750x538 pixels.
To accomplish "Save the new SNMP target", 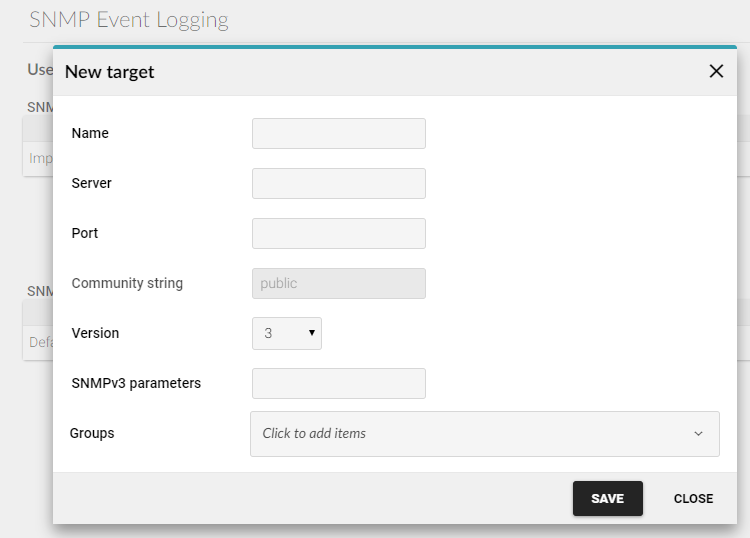I will [607, 498].
